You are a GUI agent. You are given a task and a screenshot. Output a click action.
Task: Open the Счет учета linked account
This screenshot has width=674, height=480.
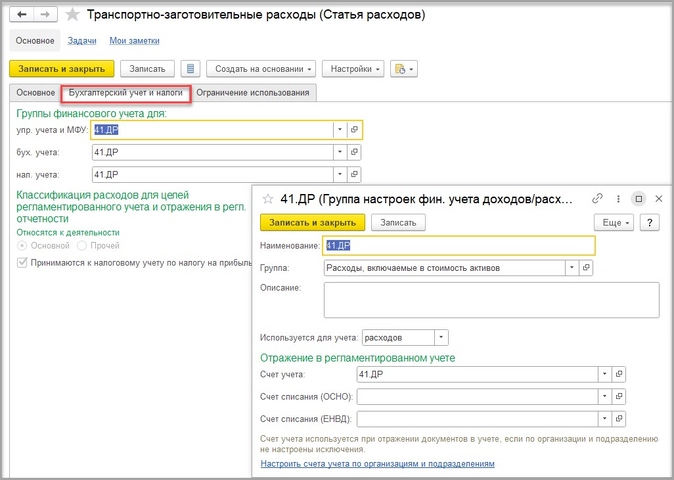tap(620, 374)
